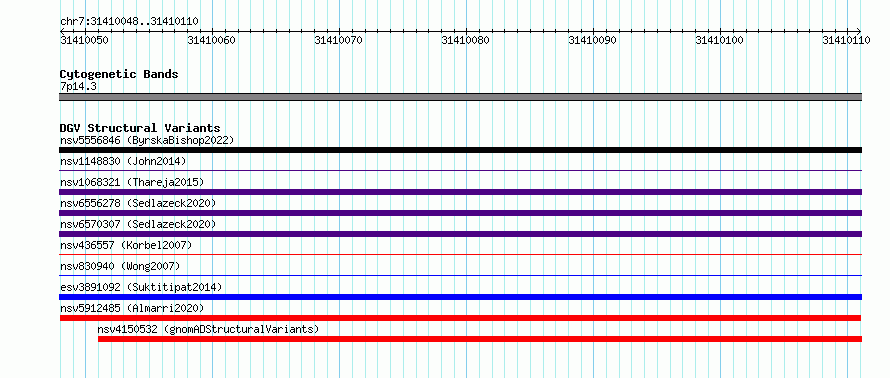Click ruler position 31410060
Viewport: 890px width, 378px height.
(x=211, y=40)
